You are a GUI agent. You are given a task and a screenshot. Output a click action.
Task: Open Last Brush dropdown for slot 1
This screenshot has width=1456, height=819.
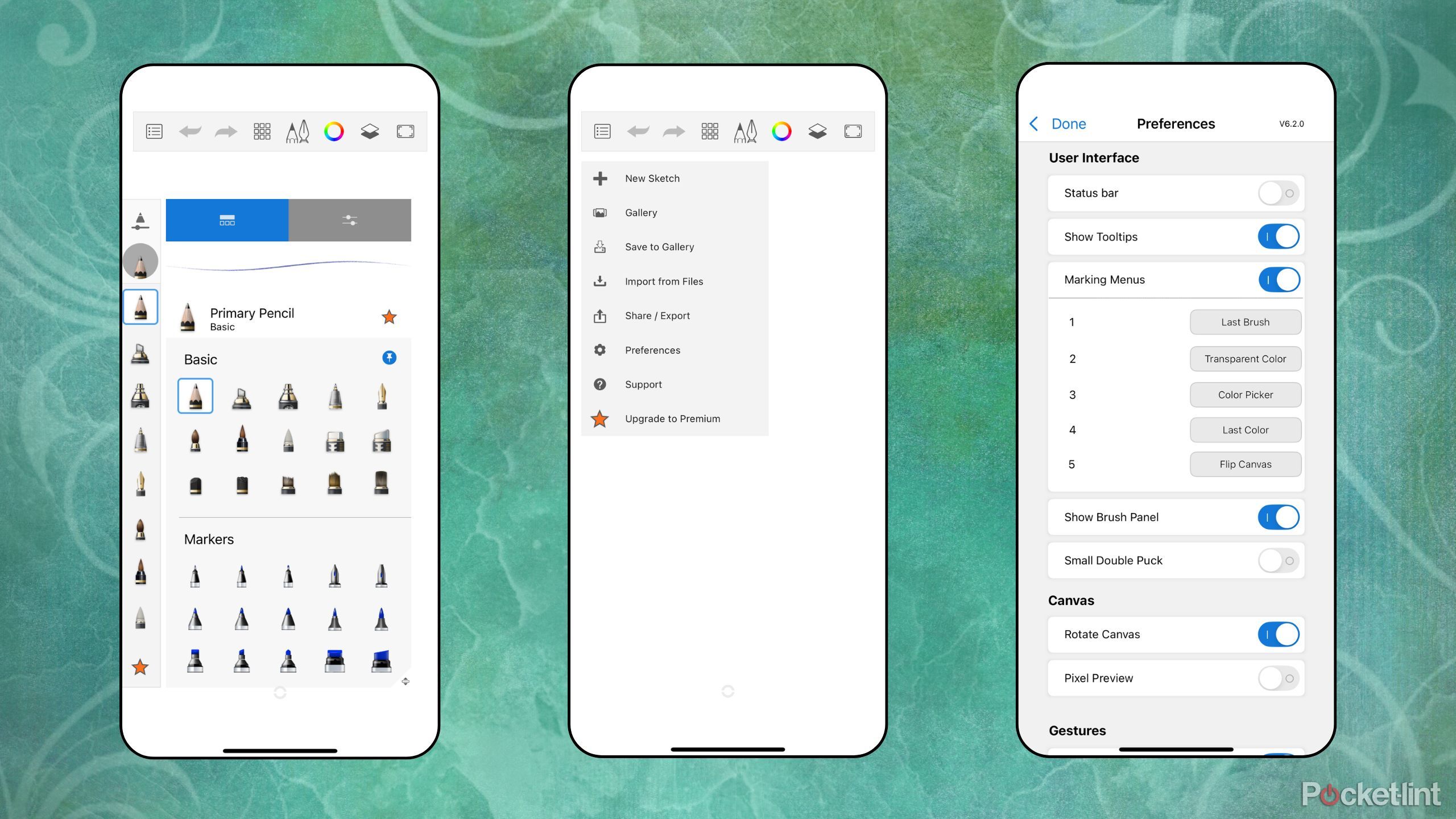point(1245,322)
